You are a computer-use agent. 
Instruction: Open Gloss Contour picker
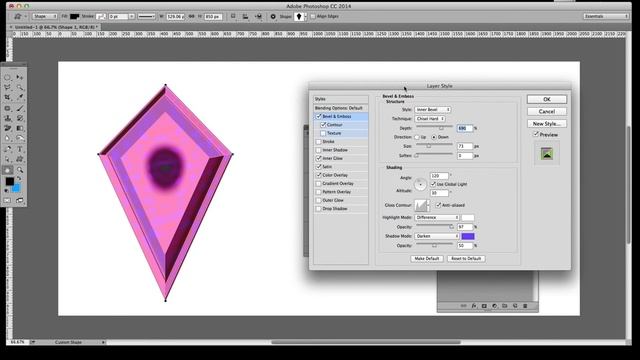tap(421, 205)
